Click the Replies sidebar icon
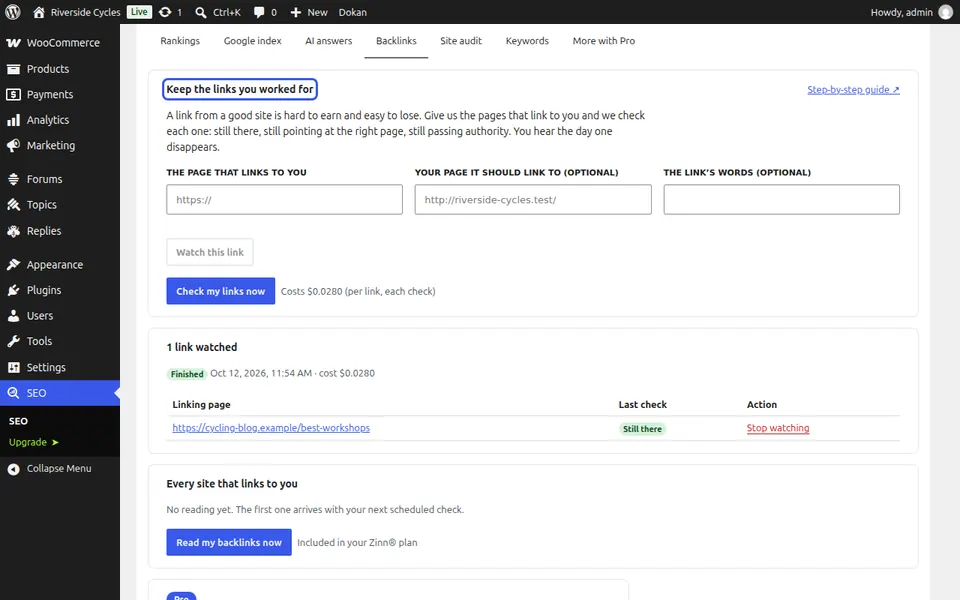 [13, 231]
